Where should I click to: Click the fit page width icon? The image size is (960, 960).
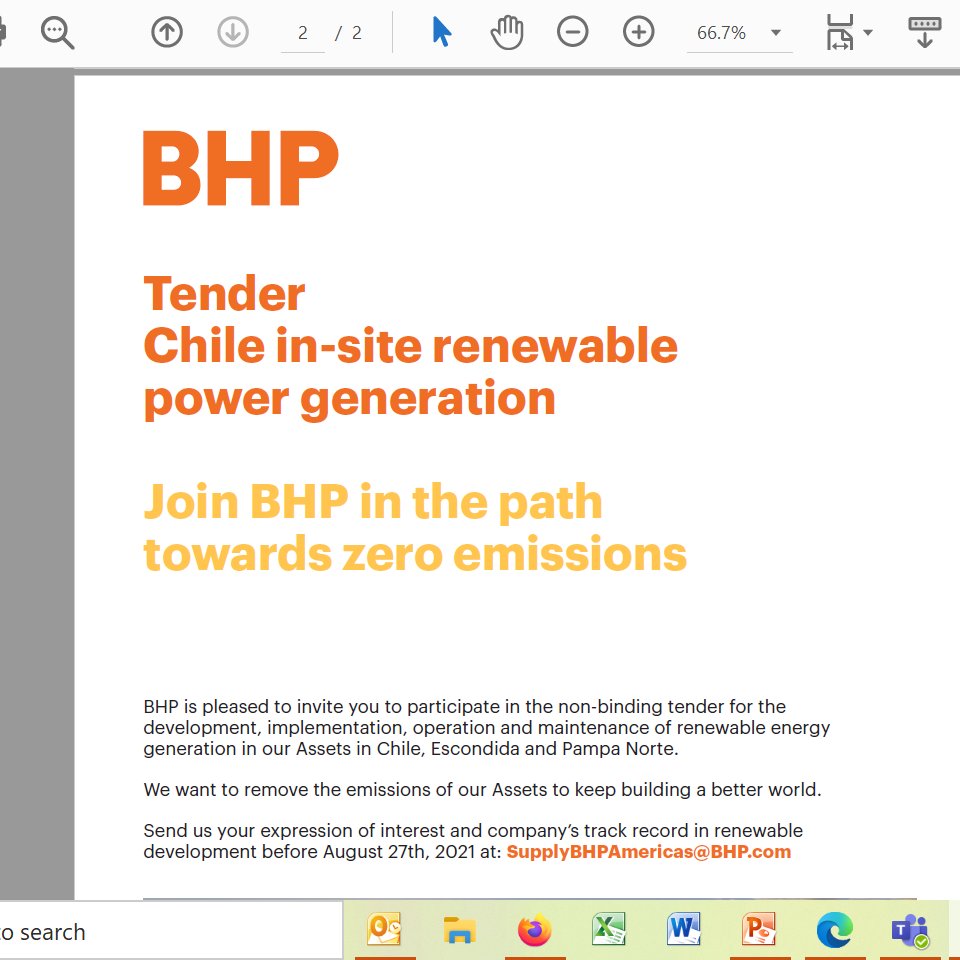click(x=840, y=32)
